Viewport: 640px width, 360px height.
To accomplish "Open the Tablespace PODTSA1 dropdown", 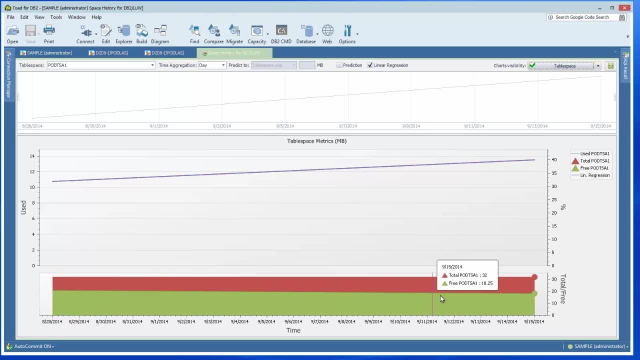I will (x=152, y=65).
